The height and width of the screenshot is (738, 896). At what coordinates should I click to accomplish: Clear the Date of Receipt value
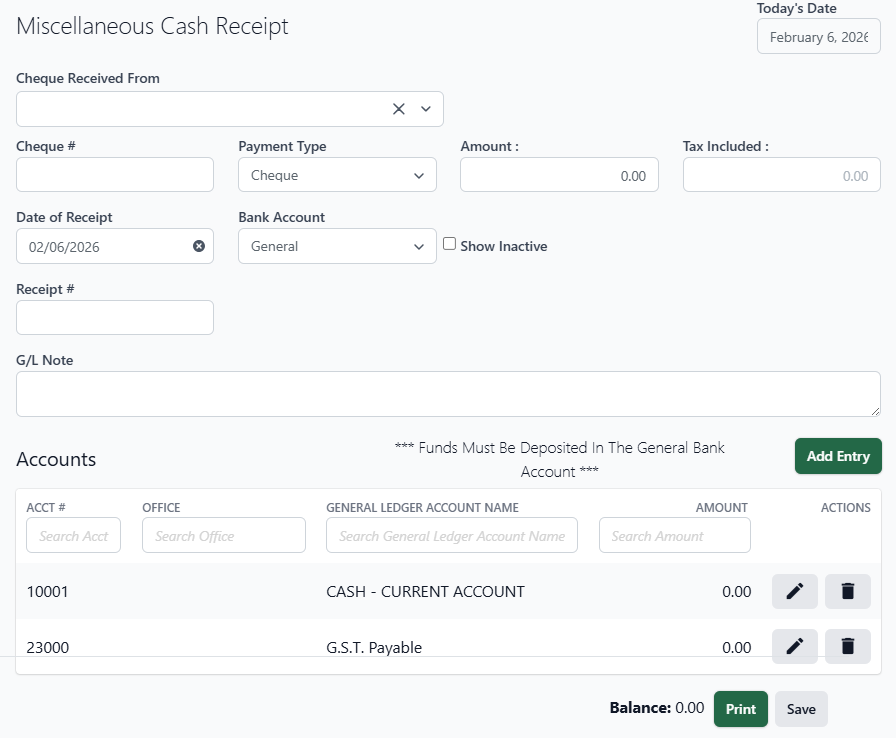click(x=199, y=246)
